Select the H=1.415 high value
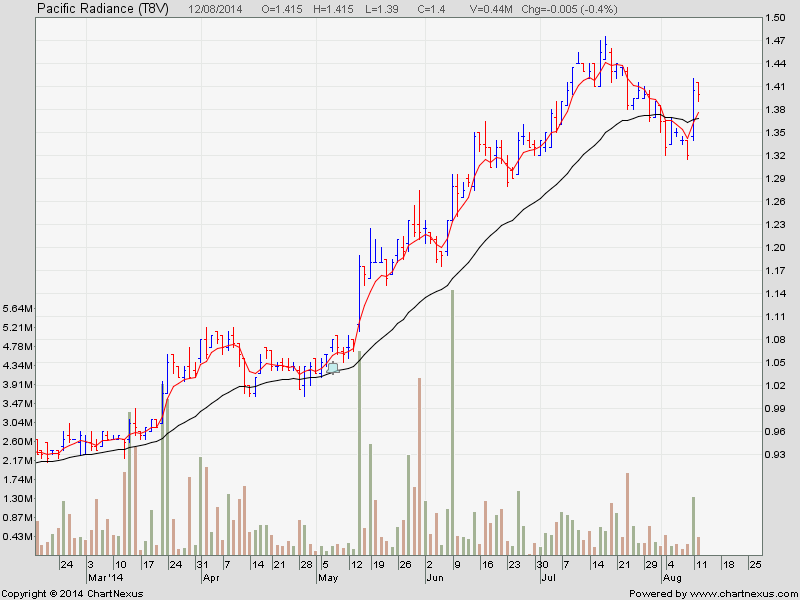 [333, 9]
